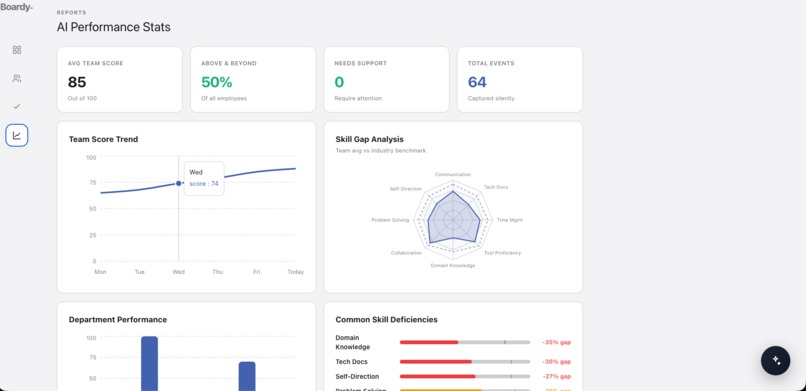
Task: Click the Domain Knowledge radar axis label
Action: pyautogui.click(x=453, y=266)
